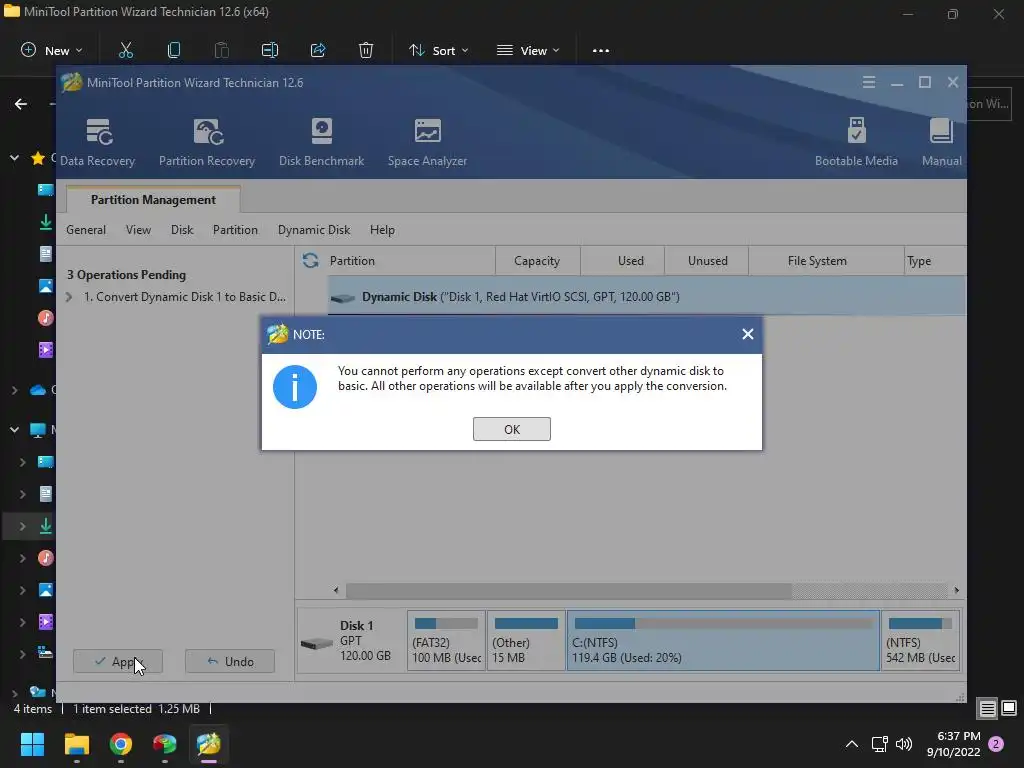This screenshot has height=768, width=1024.
Task: Click Cut icon in File Explorer toolbar
Action: [x=125, y=50]
